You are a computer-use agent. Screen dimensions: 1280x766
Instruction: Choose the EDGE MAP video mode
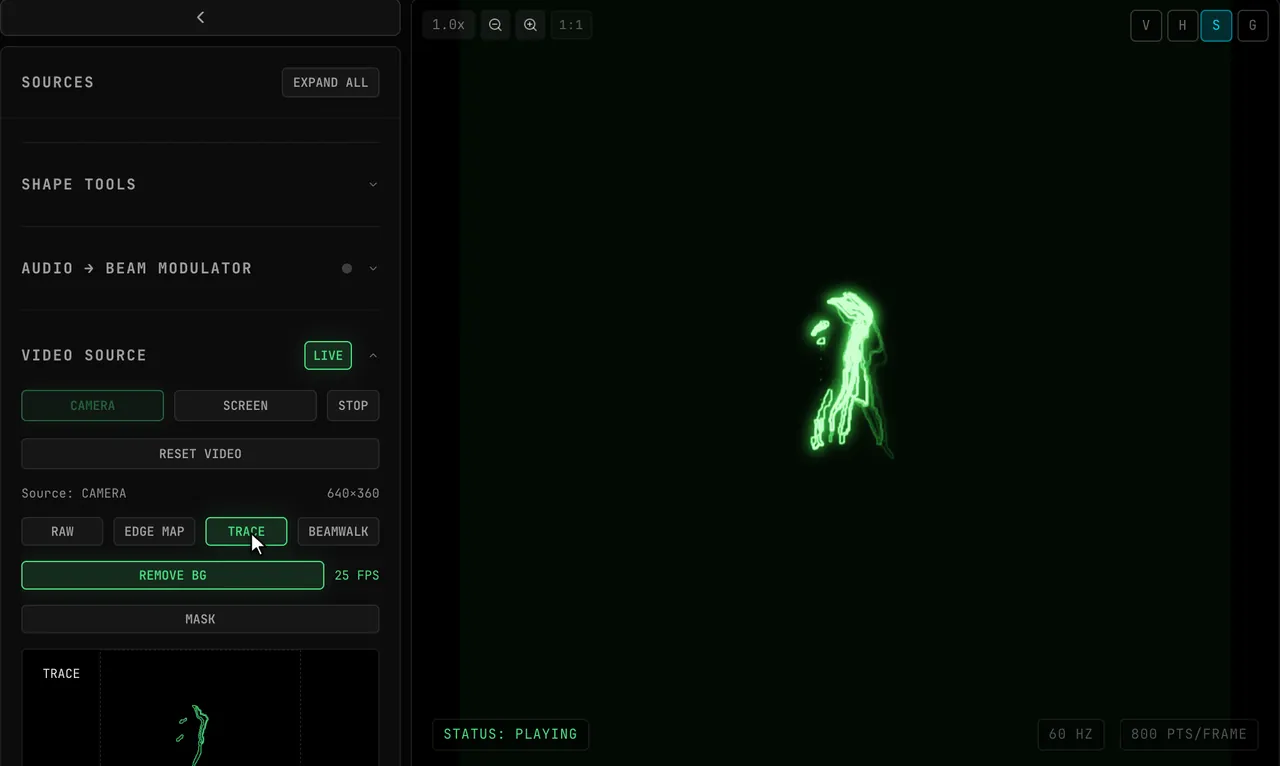154,531
